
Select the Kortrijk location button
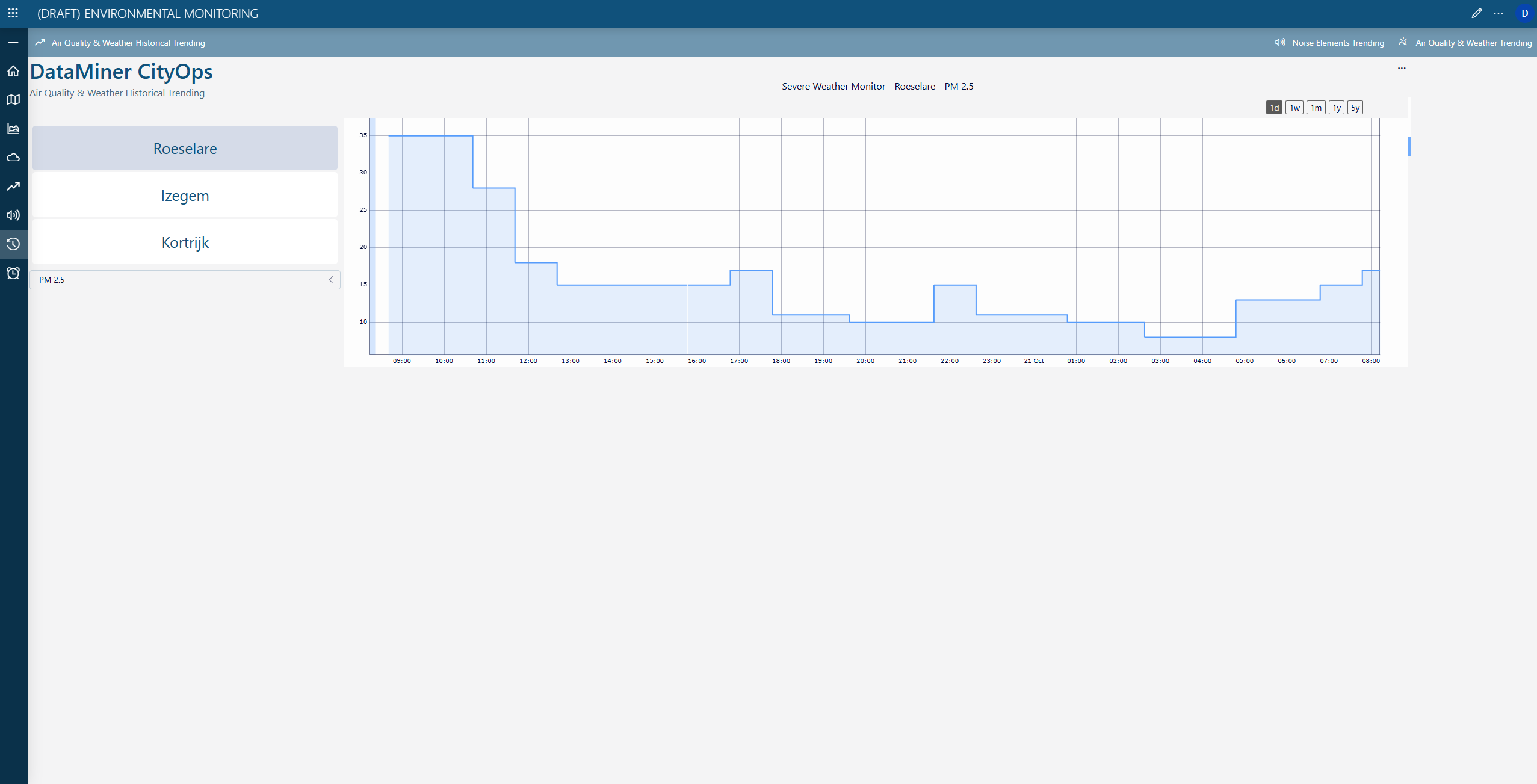[x=185, y=242]
